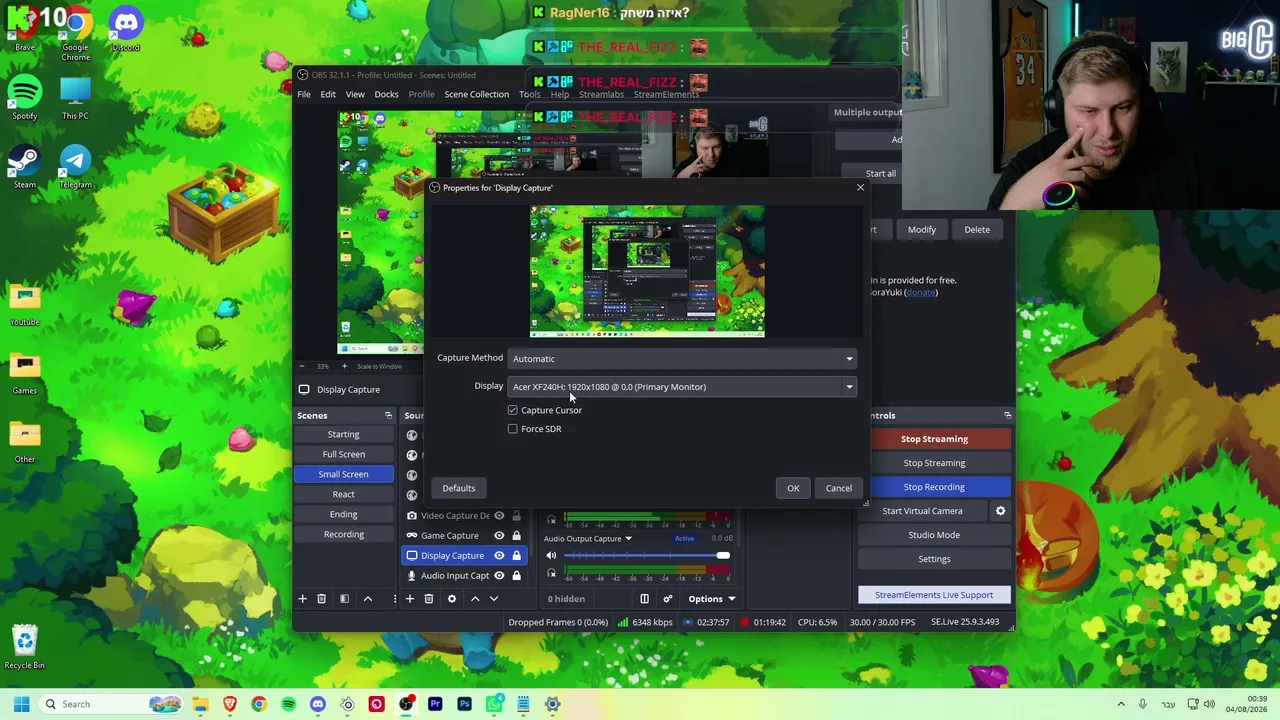Open the Youtube folder on the desktop
The image size is (1280, 720).
[24, 304]
